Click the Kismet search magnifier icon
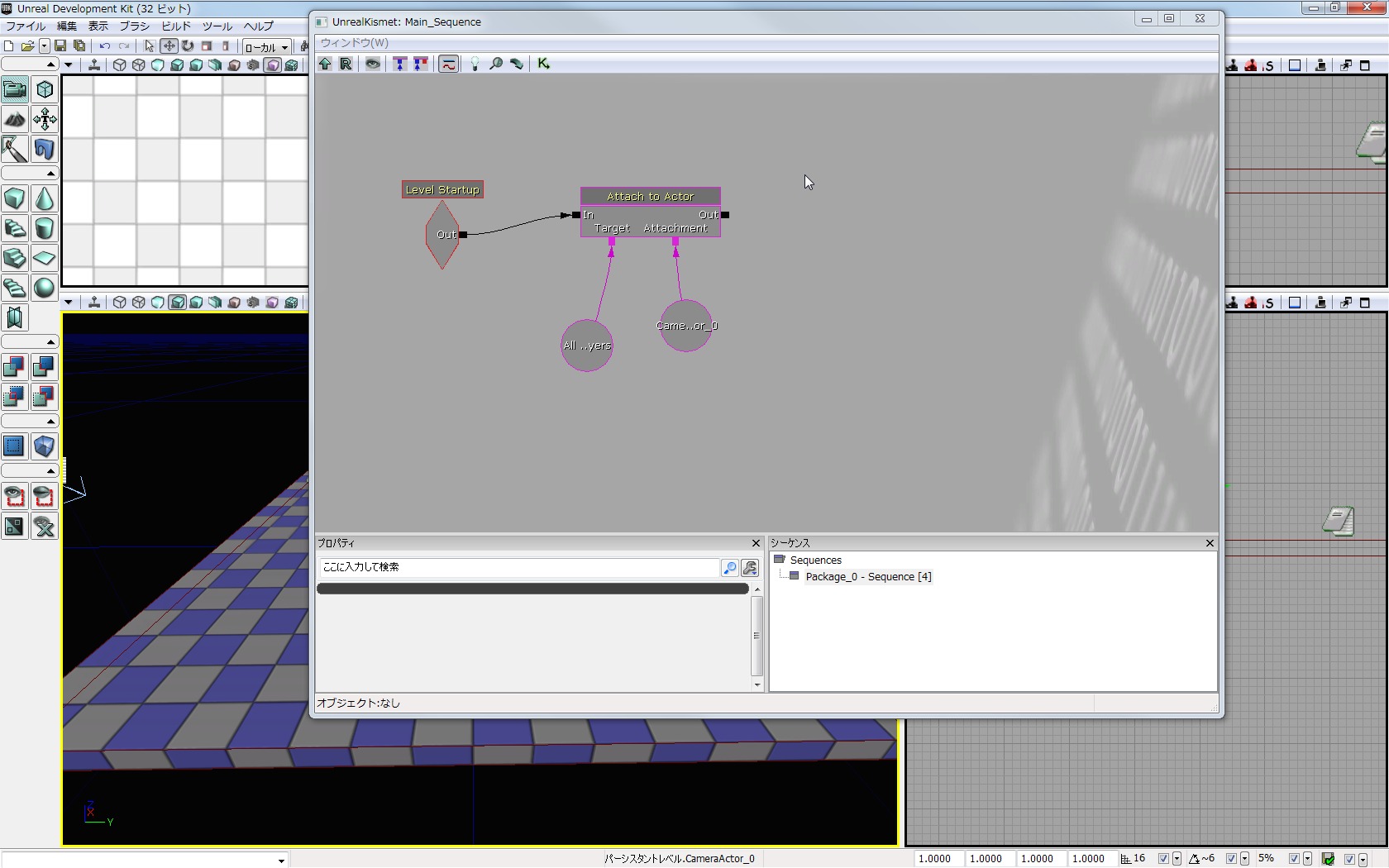The image size is (1389, 868). pyautogui.click(x=495, y=64)
